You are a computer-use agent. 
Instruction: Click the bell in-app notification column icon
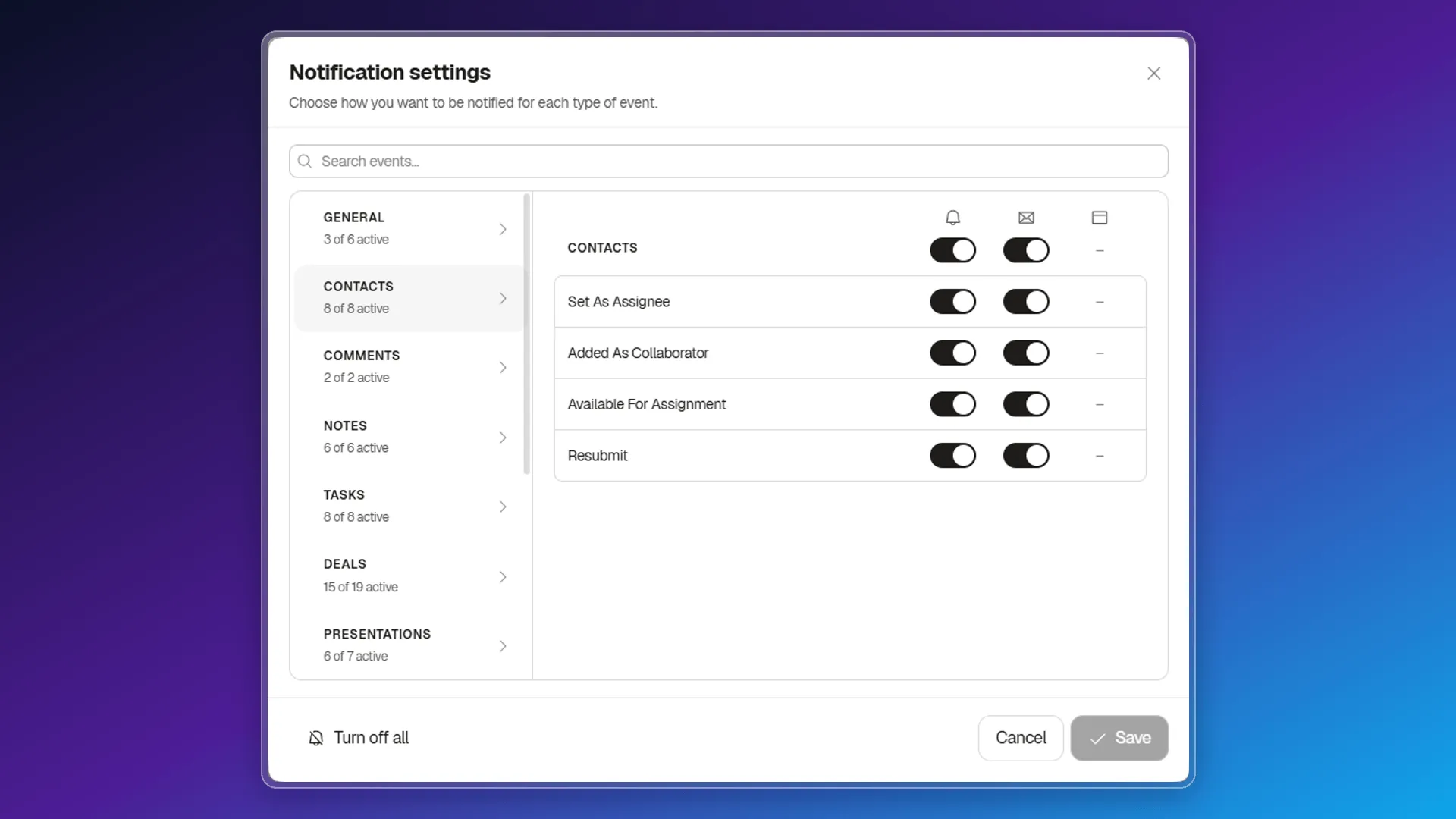tap(952, 218)
